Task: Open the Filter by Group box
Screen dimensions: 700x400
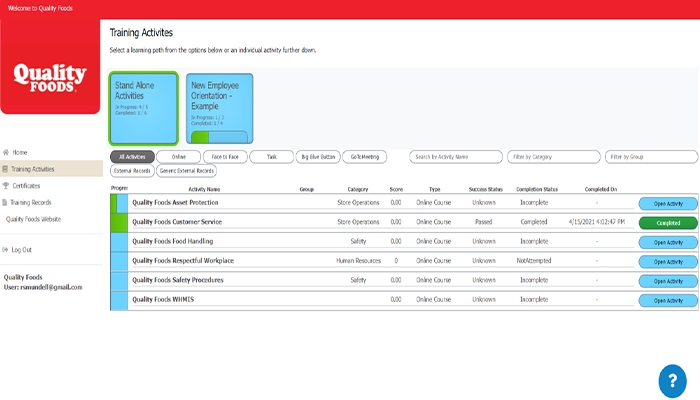Action: [x=651, y=157]
